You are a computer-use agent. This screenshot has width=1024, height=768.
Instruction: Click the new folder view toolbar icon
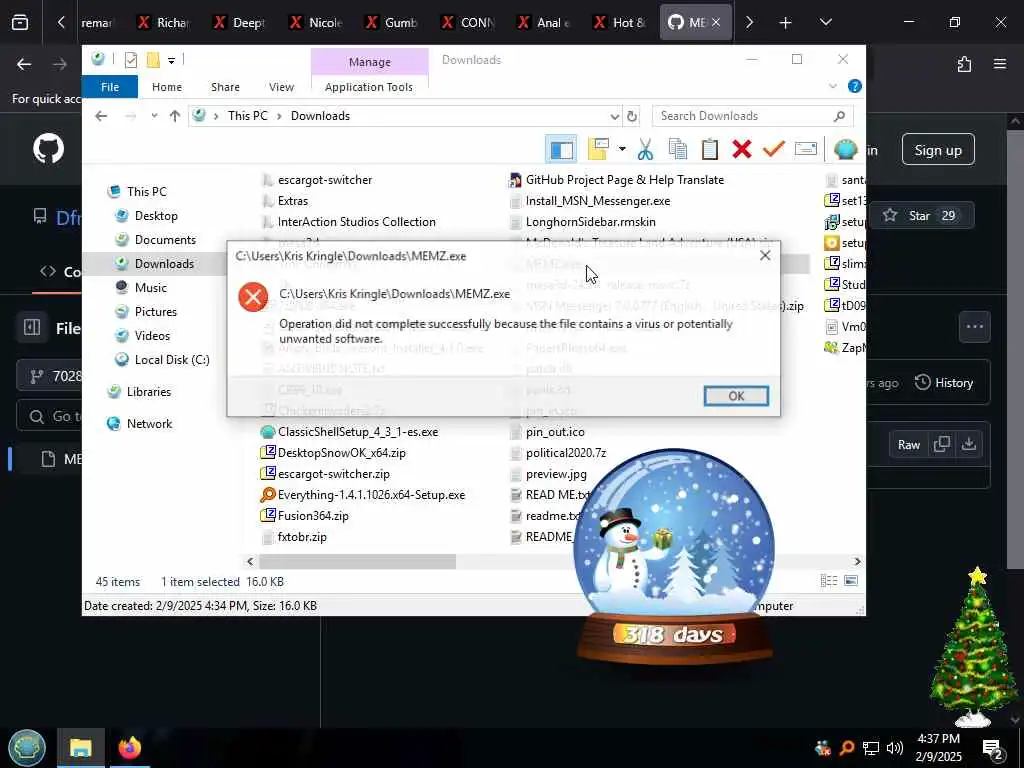pos(598,150)
